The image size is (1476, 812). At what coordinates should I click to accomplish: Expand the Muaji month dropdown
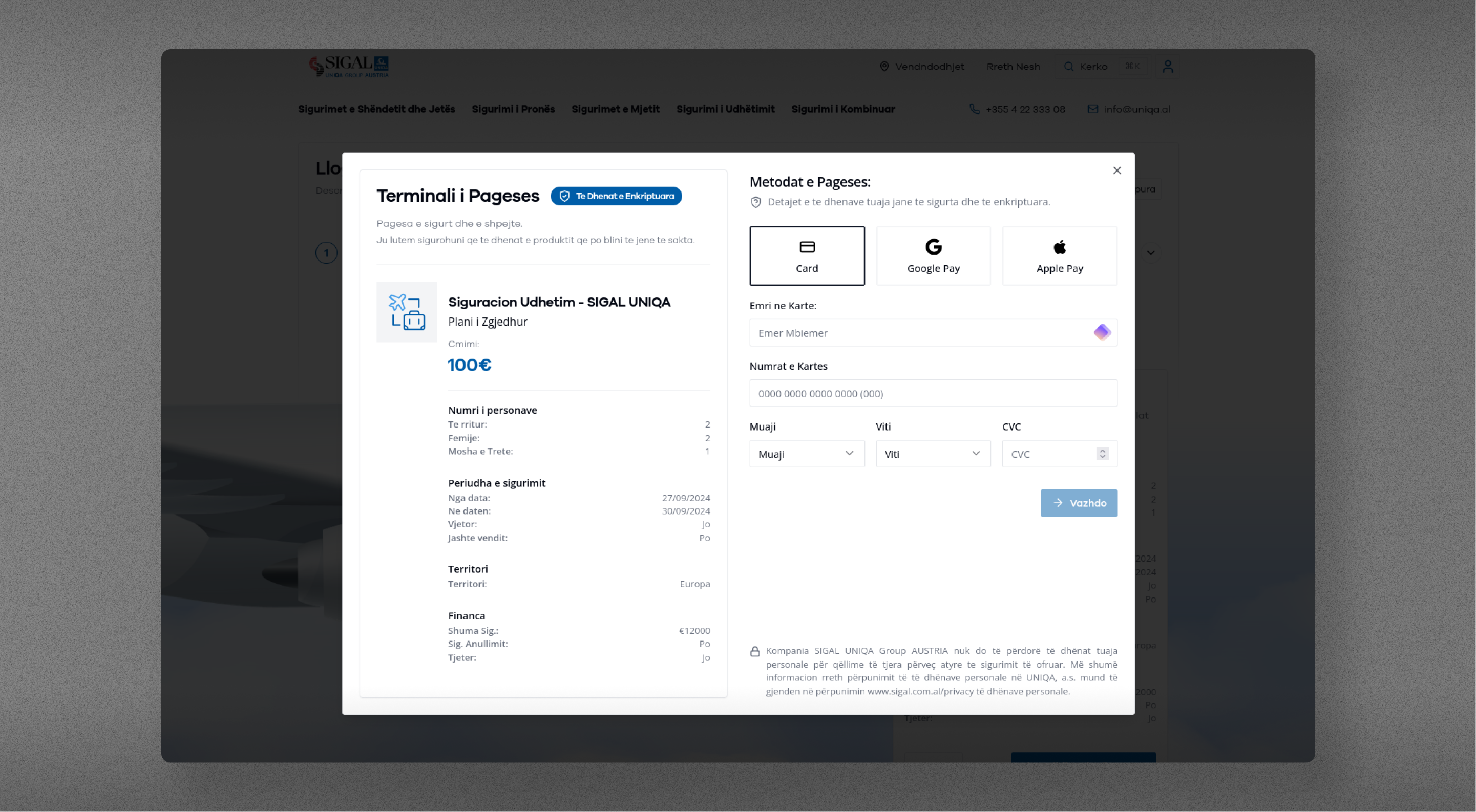[806, 453]
